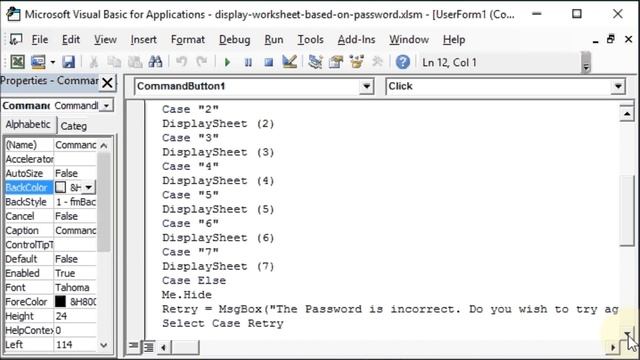Screen dimensions: 640x360
Task: Click the Toolbox icon
Action: [x=378, y=62]
